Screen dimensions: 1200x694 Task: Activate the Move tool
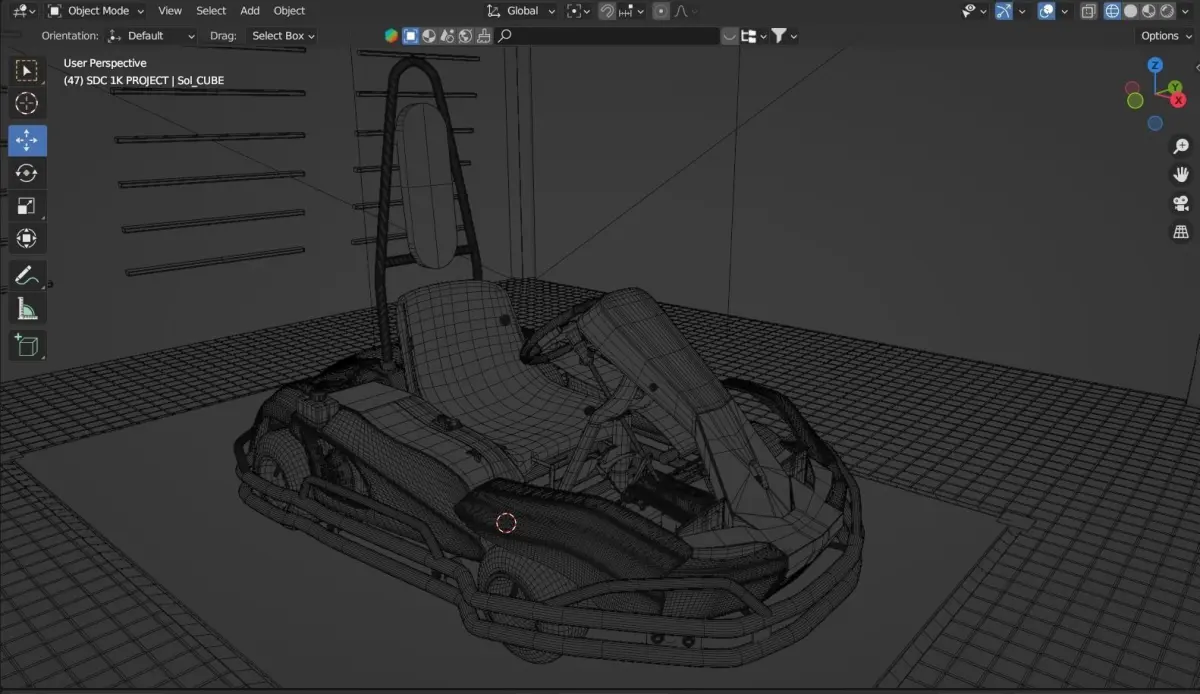point(27,141)
